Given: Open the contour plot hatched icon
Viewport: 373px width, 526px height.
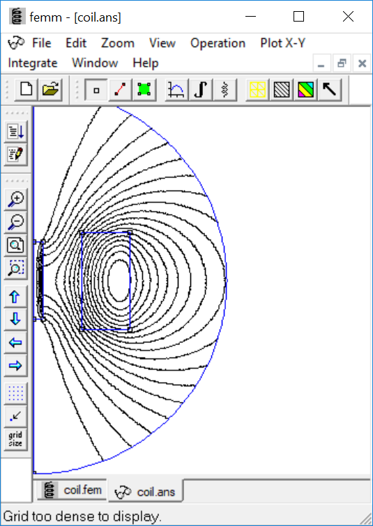Looking at the screenshot, I should pyautogui.click(x=281, y=90).
